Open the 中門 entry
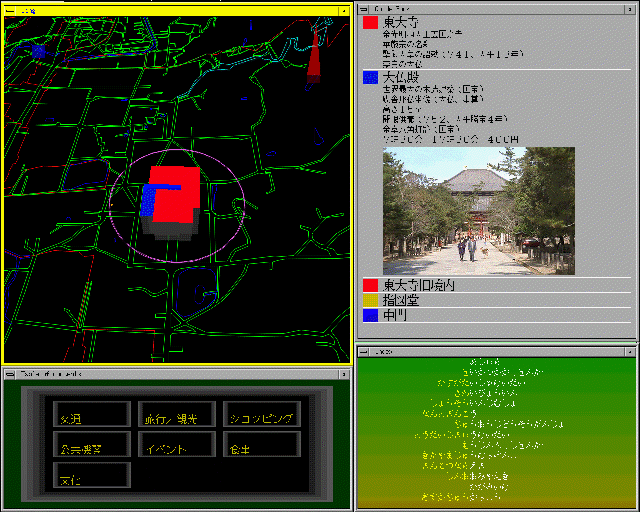 395,316
